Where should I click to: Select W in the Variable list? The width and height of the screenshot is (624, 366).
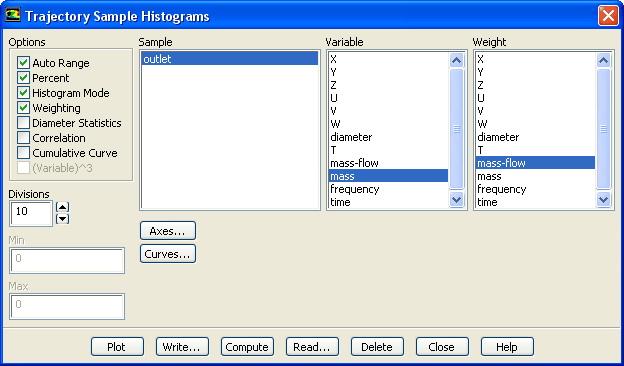coord(388,124)
